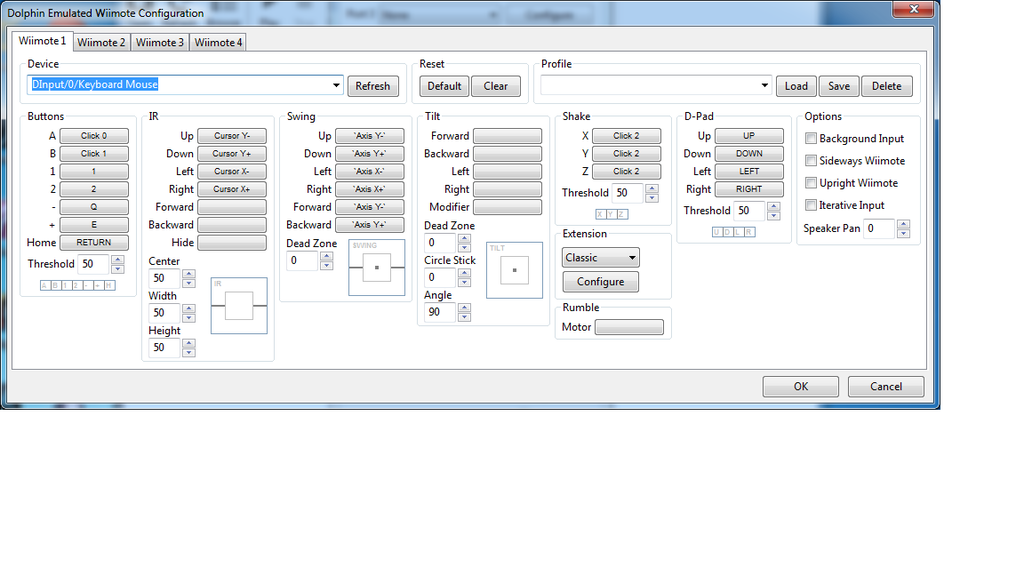
Task: Click the empty Rumble Motor mapping button
Action: [629, 327]
